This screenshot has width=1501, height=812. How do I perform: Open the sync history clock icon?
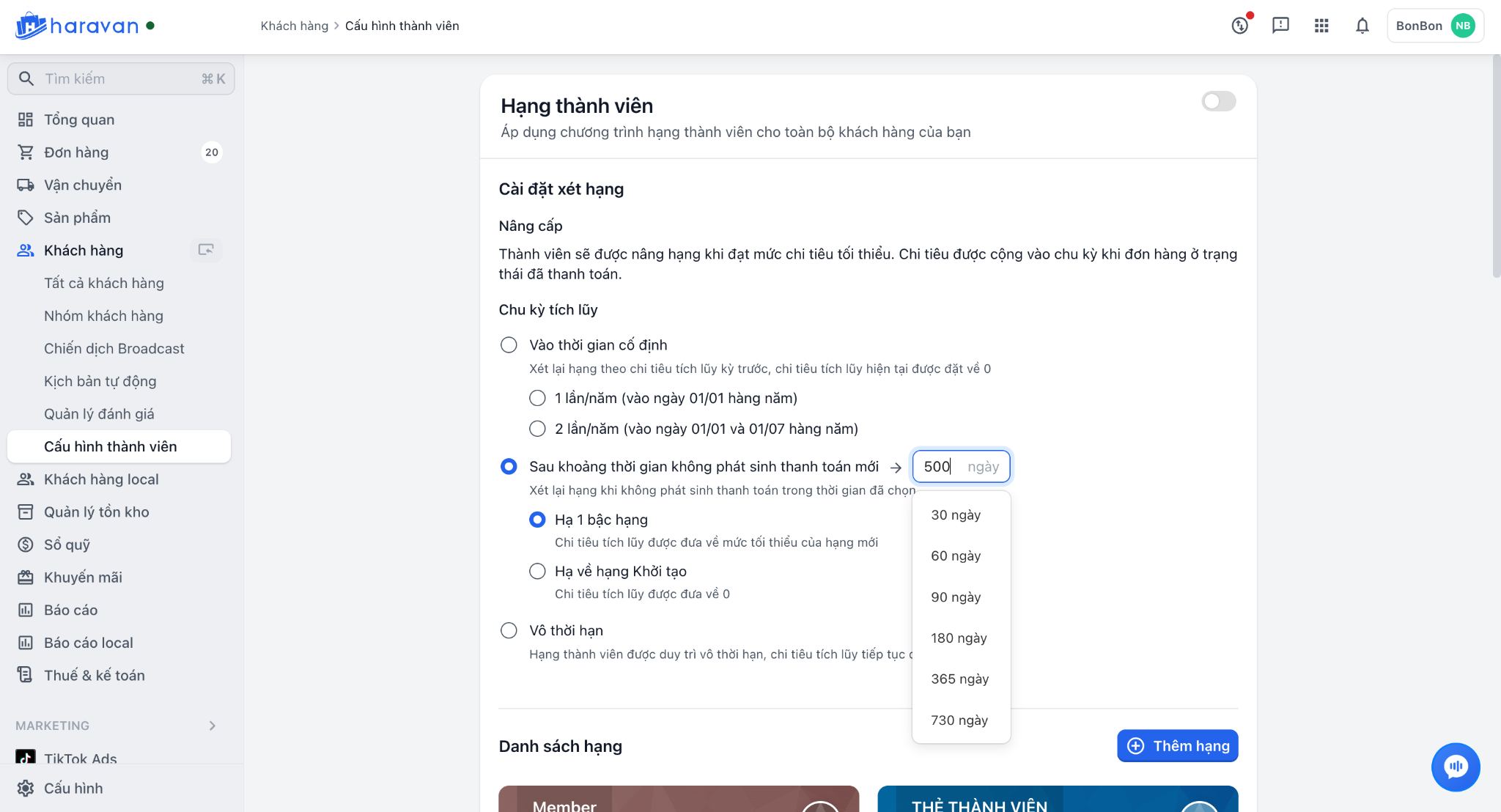tap(1239, 26)
